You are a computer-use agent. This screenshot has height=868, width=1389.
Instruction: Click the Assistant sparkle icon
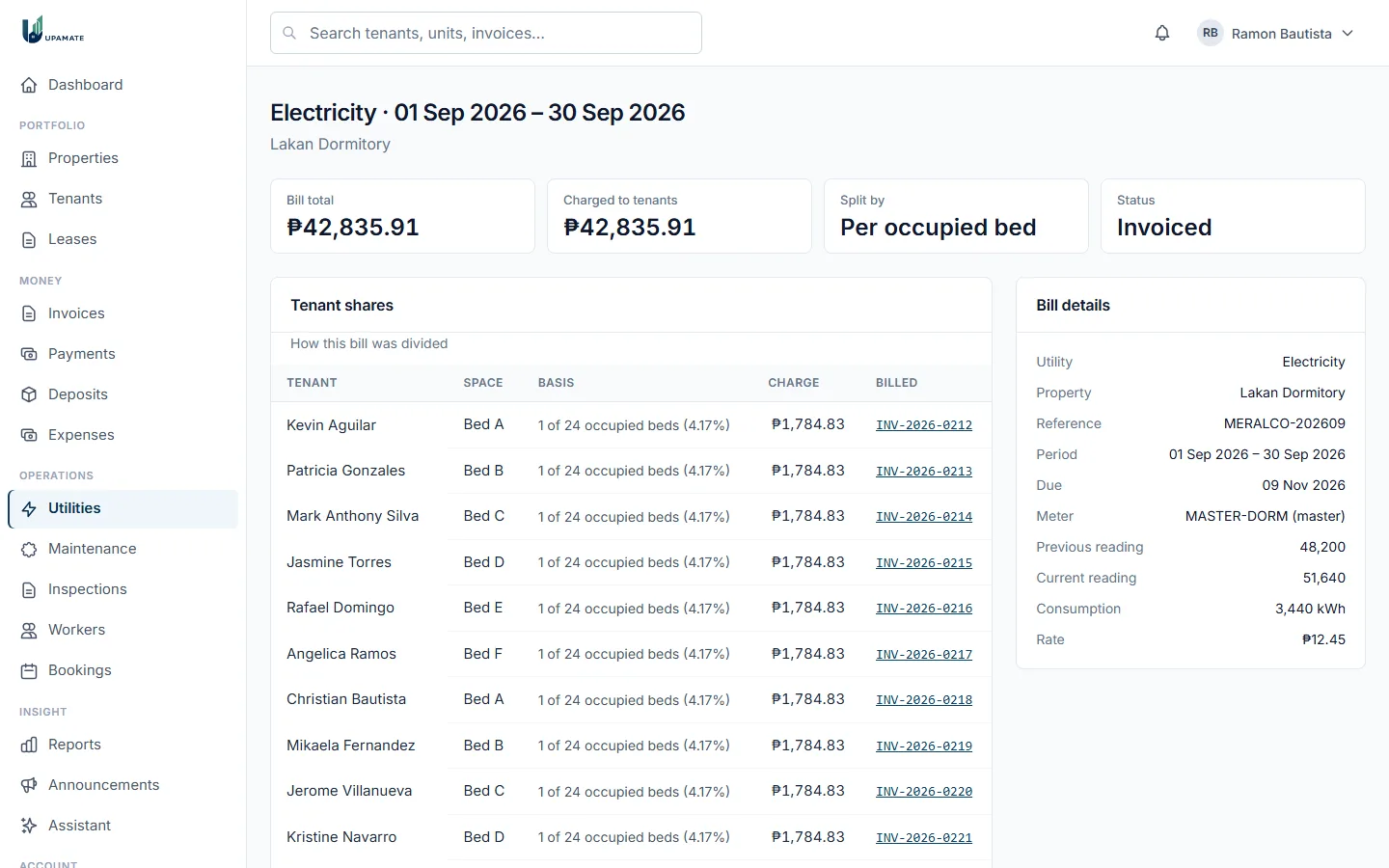(x=29, y=826)
